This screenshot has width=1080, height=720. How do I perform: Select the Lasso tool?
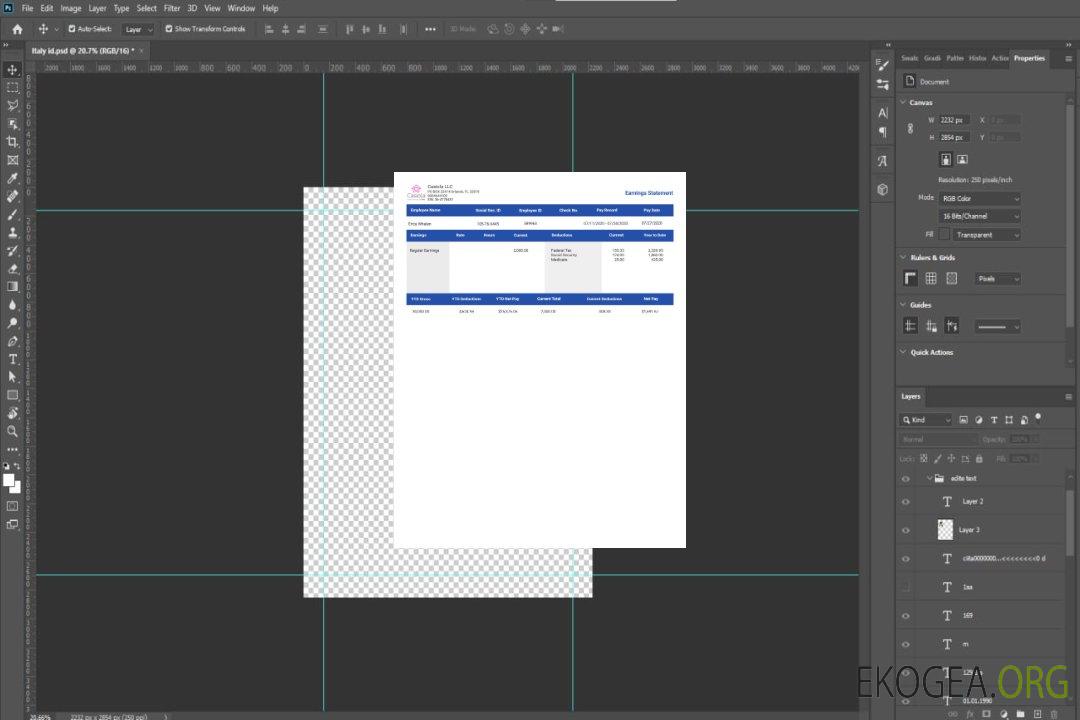[x=12, y=105]
